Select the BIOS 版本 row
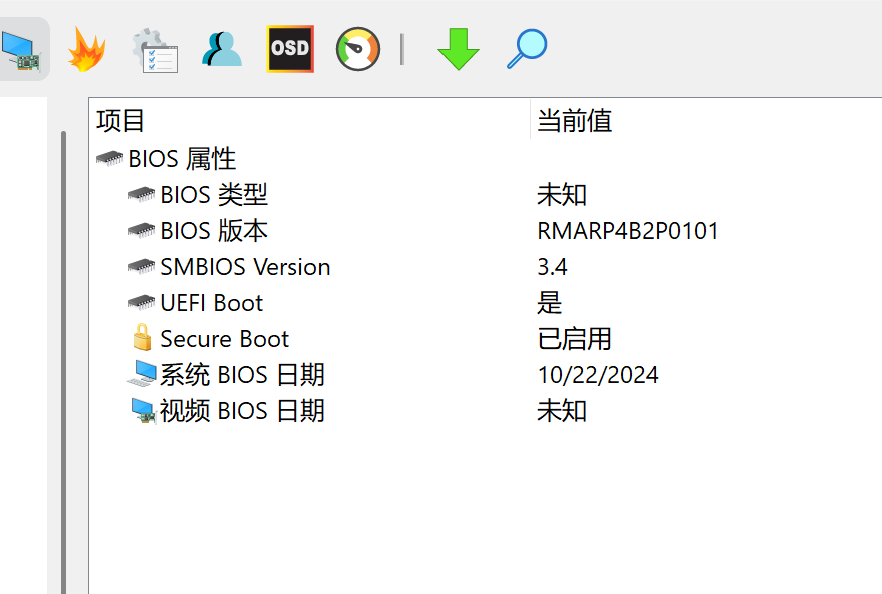The height and width of the screenshot is (594, 882). 486,231
